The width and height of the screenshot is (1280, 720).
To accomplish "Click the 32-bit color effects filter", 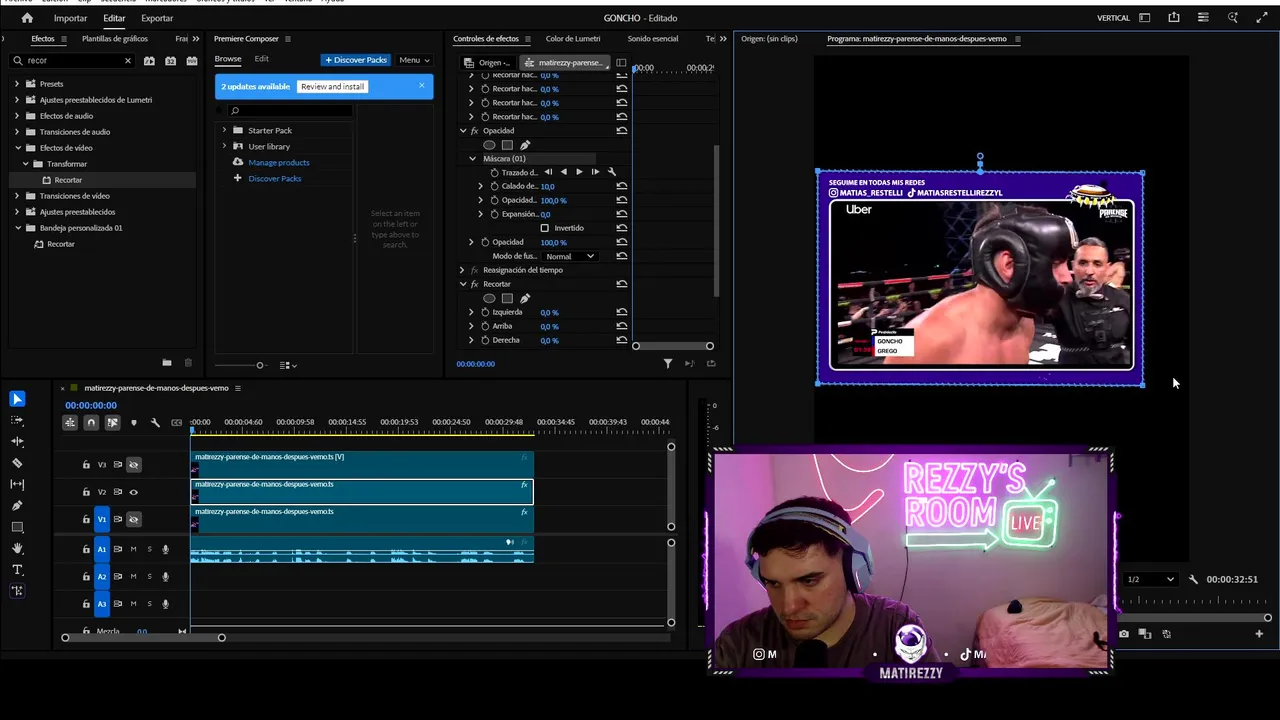I will (170, 61).
